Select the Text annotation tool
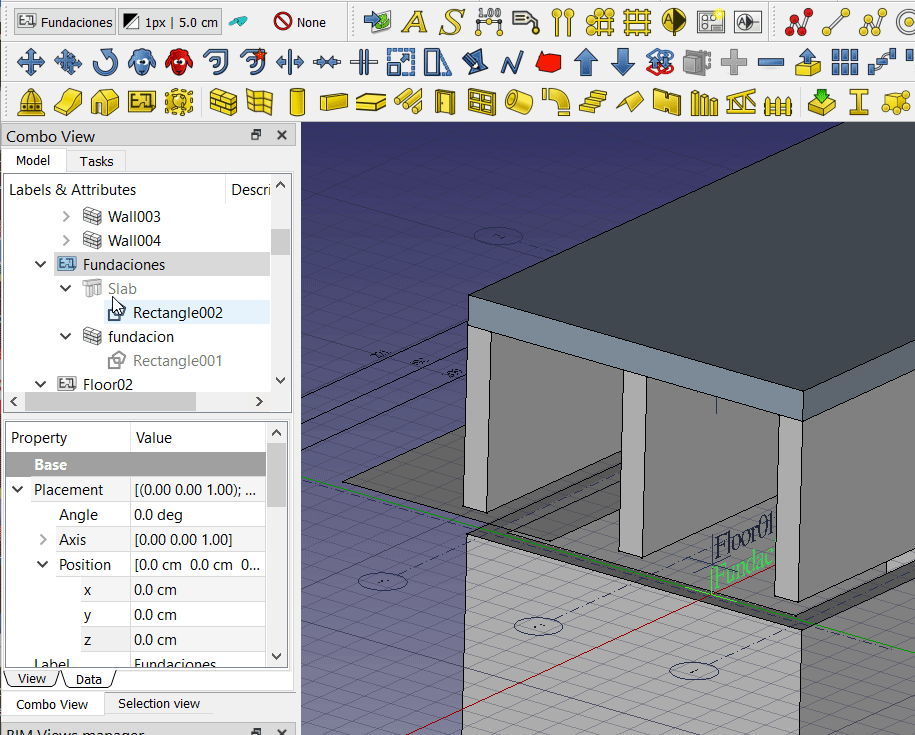Screen dimensions: 915x735 [x=415, y=21]
